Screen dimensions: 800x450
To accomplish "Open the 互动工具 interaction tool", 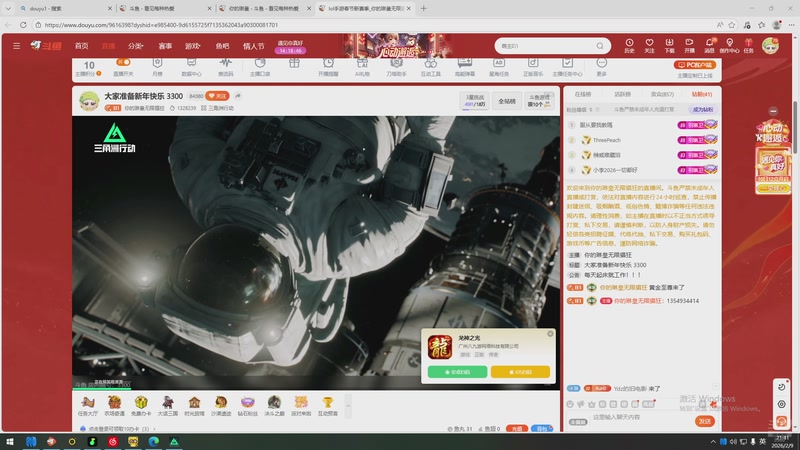I will [431, 67].
